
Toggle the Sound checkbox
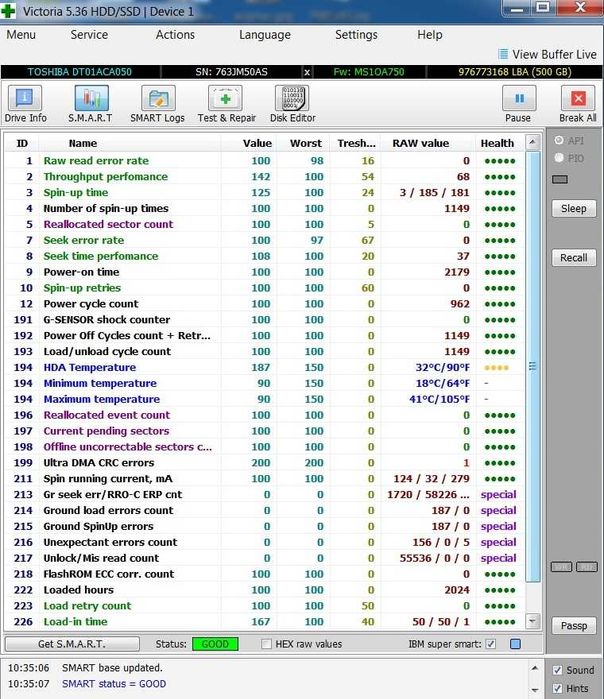(x=557, y=670)
